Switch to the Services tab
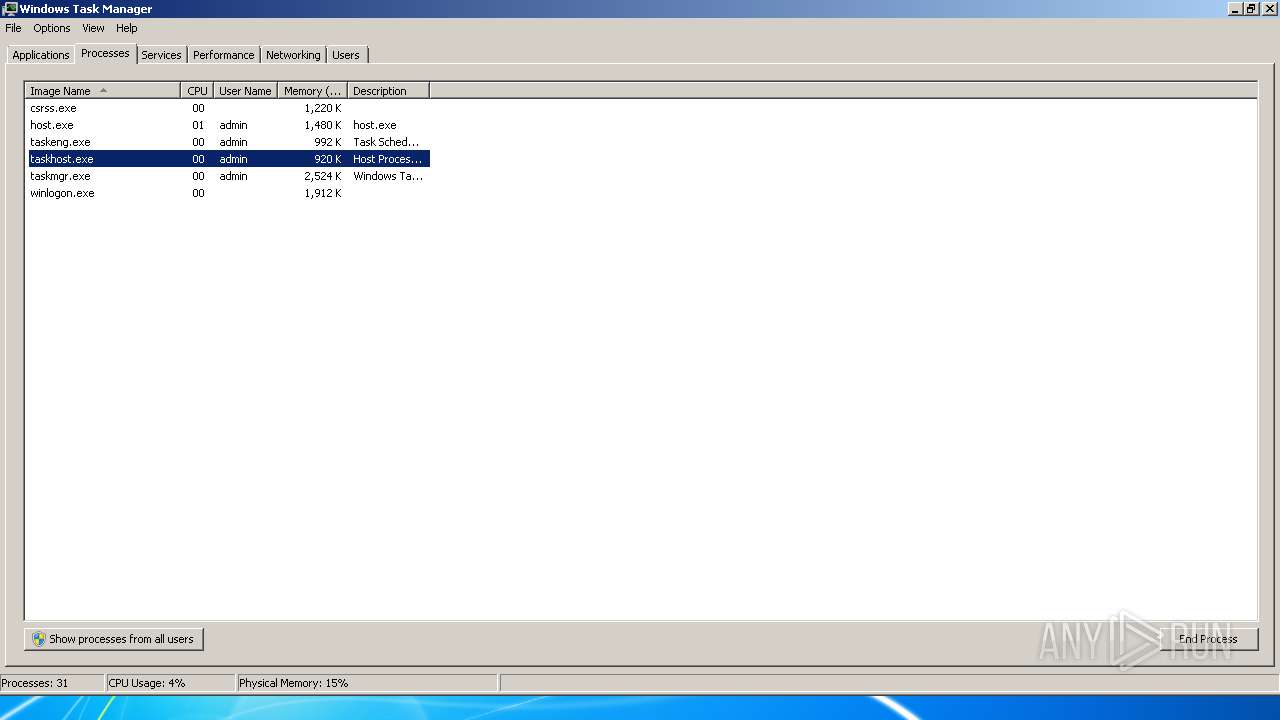This screenshot has width=1280, height=720. point(161,55)
